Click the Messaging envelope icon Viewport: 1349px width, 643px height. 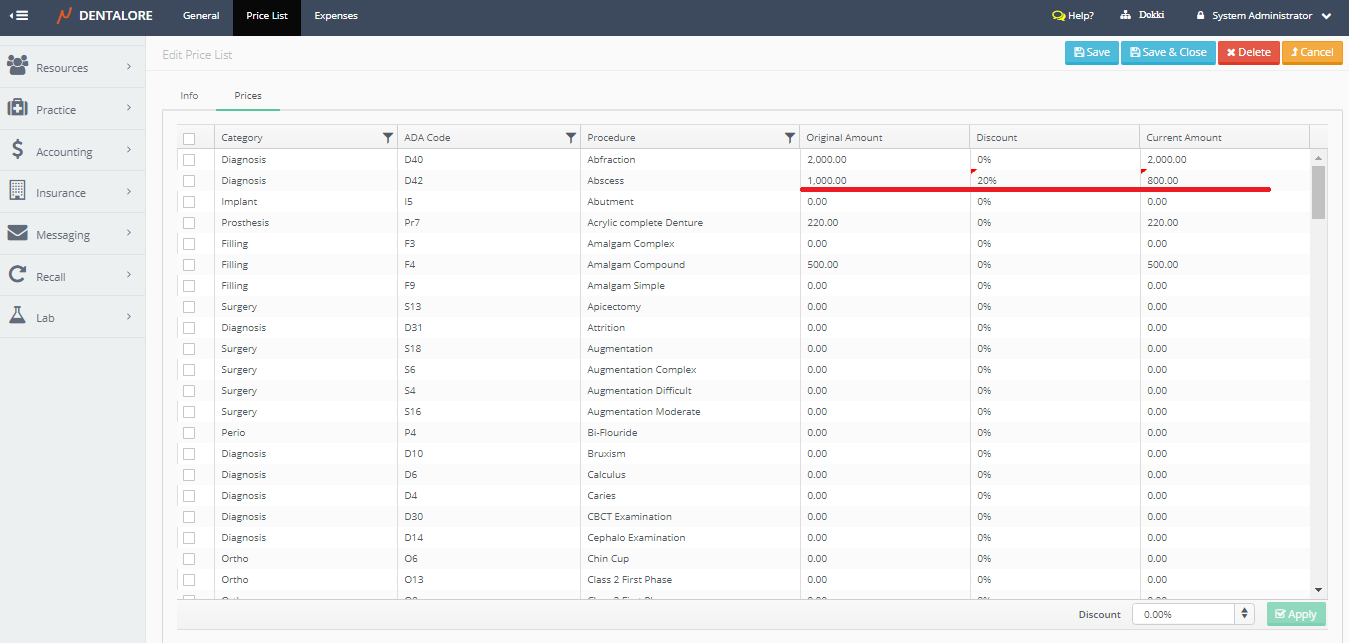tap(17, 233)
